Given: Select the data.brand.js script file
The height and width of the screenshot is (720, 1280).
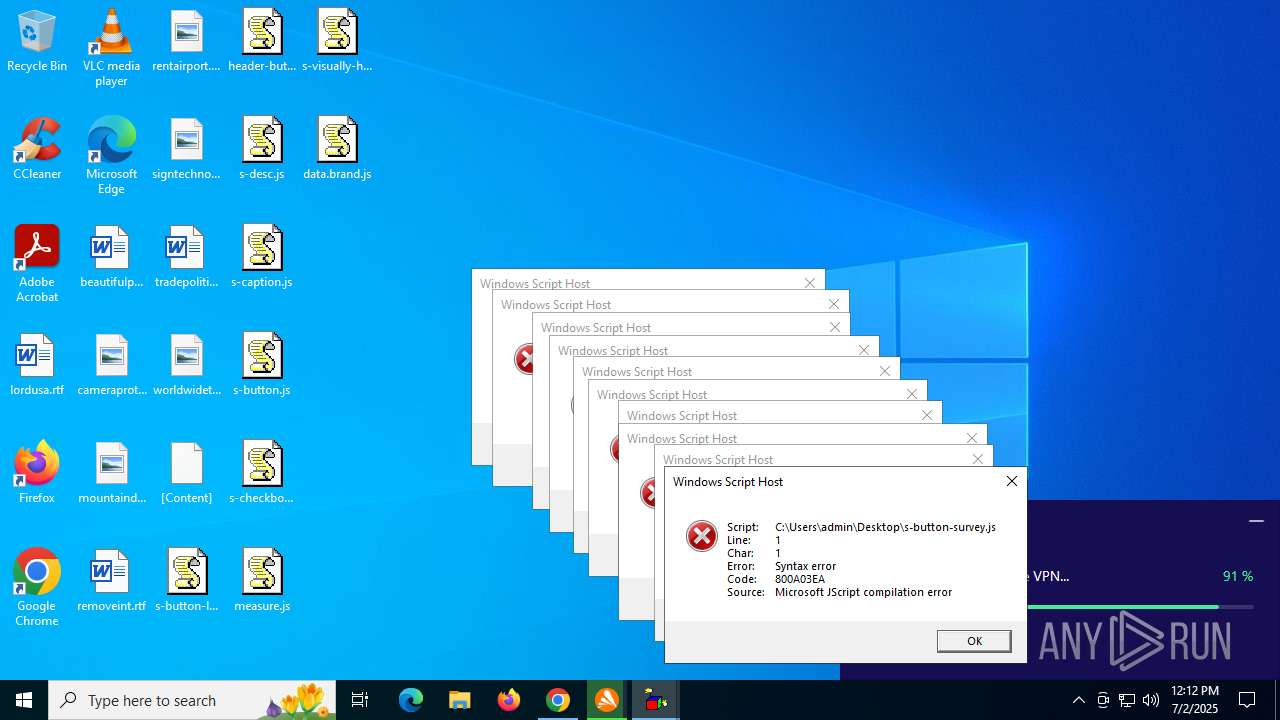Looking at the screenshot, I should 337,150.
